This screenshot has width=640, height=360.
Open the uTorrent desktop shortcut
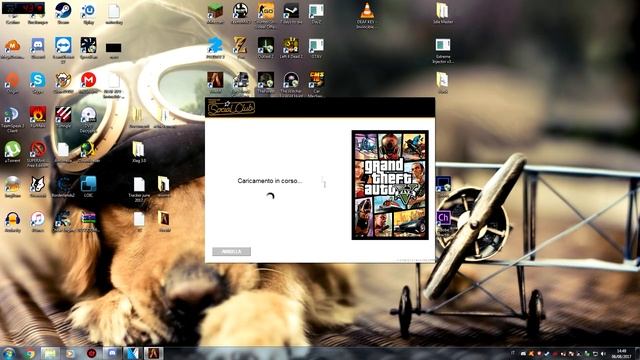click(12, 152)
